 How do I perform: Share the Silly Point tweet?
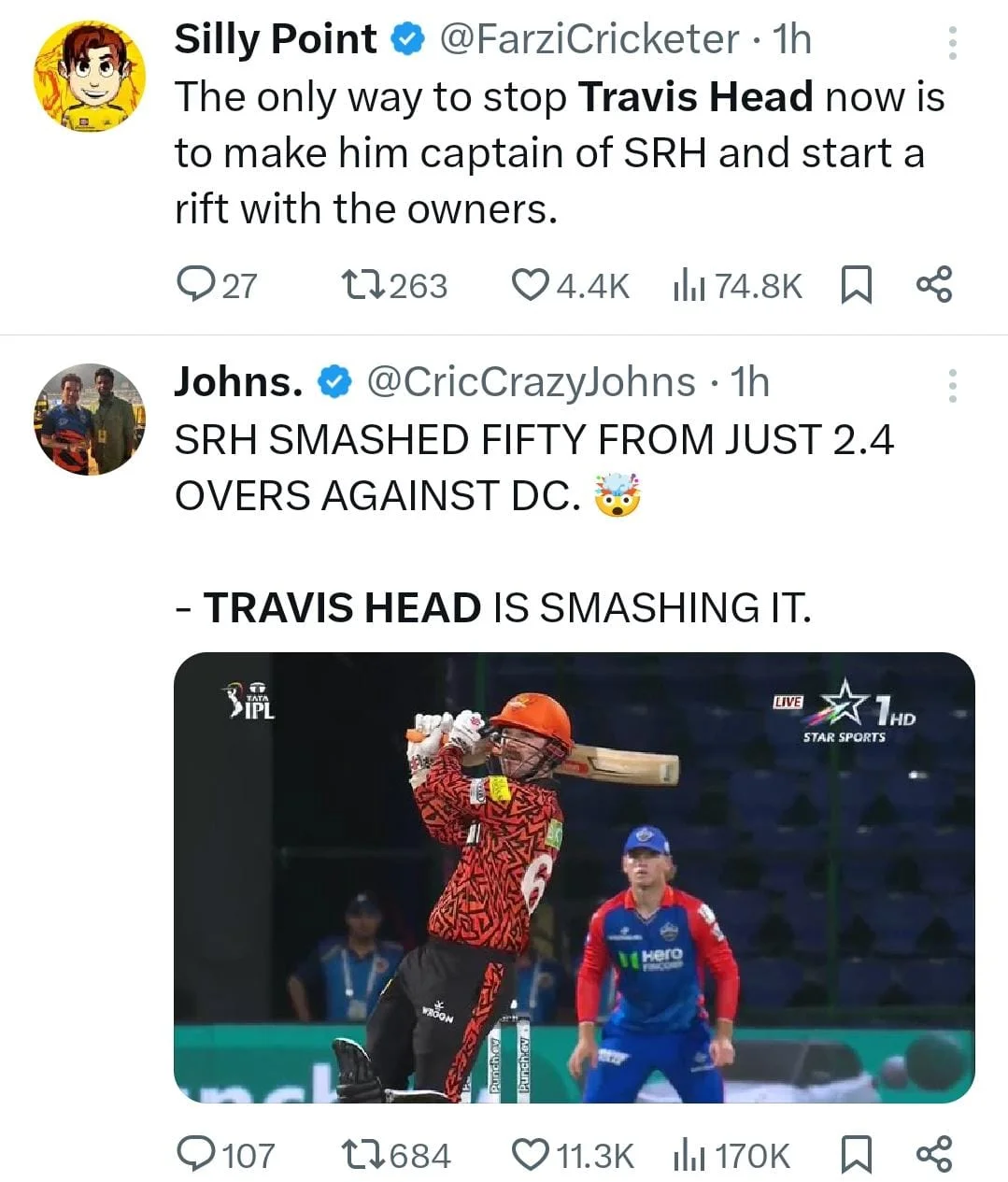pos(934,285)
